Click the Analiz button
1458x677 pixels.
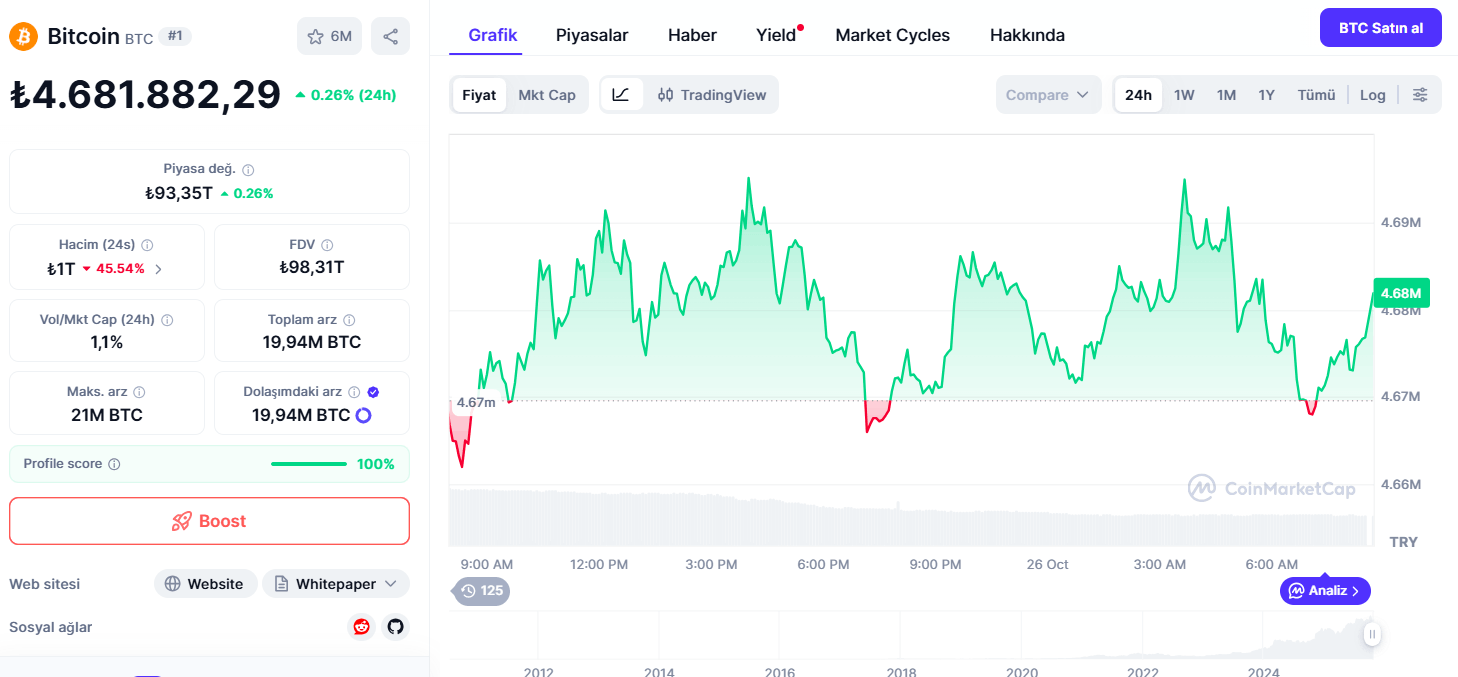1325,591
